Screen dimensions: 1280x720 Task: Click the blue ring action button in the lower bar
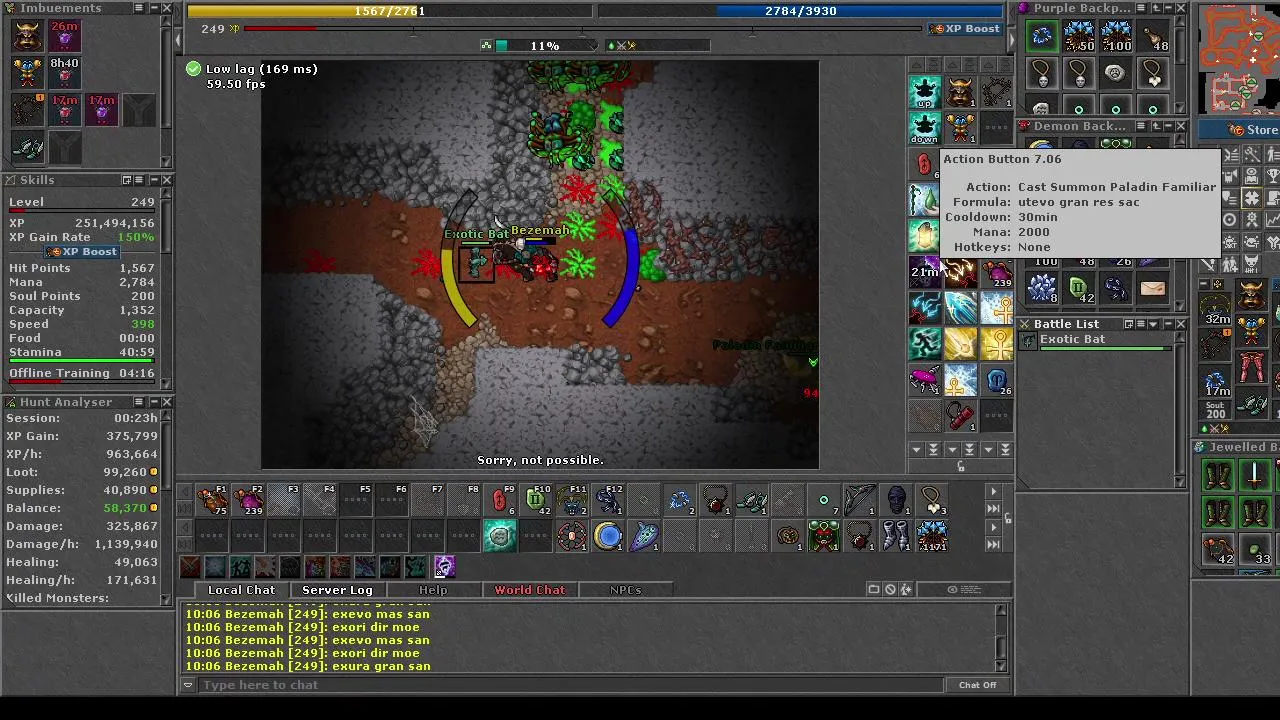(x=608, y=537)
